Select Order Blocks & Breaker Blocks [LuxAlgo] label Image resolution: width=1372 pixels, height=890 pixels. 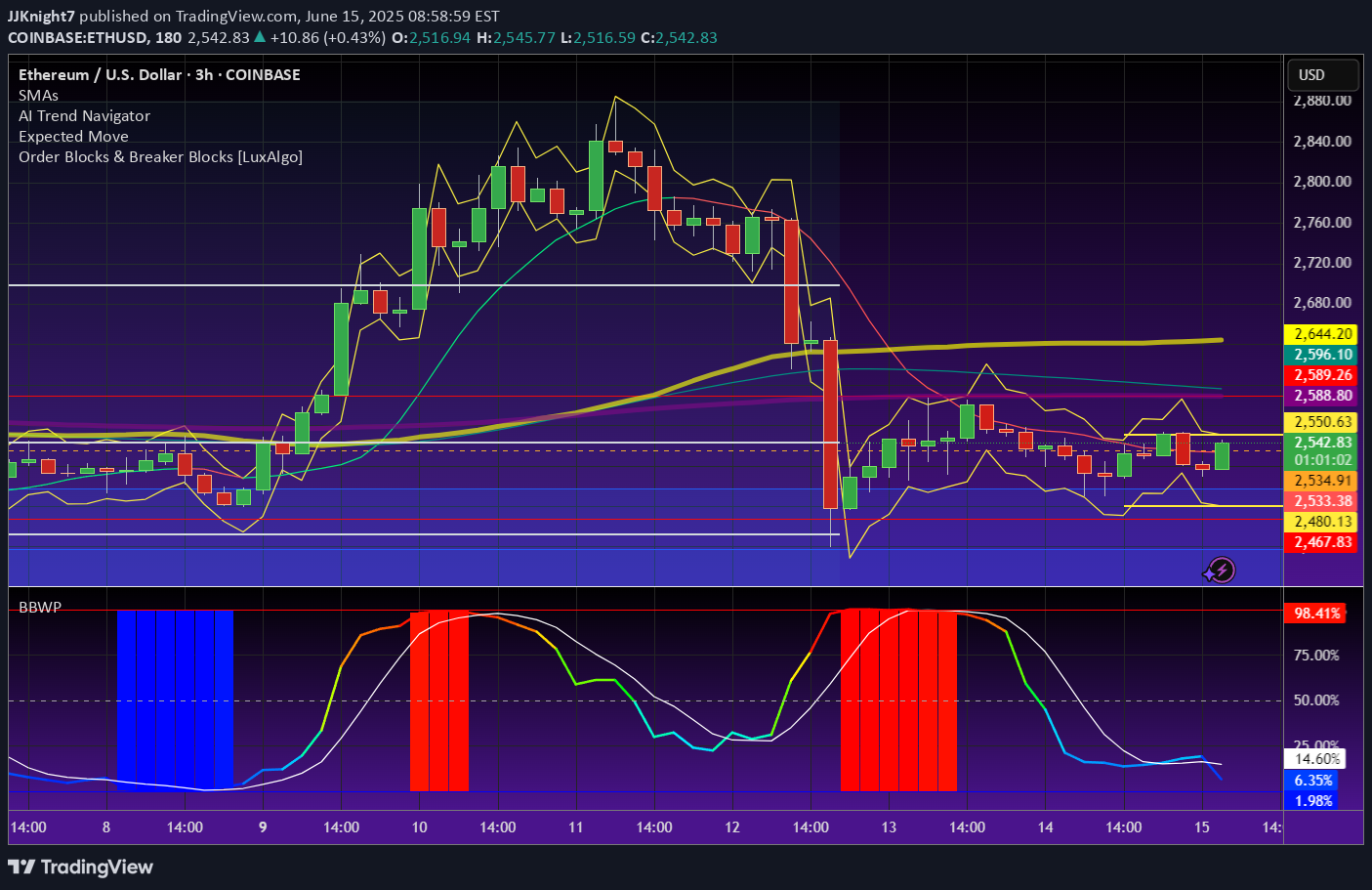coord(160,157)
